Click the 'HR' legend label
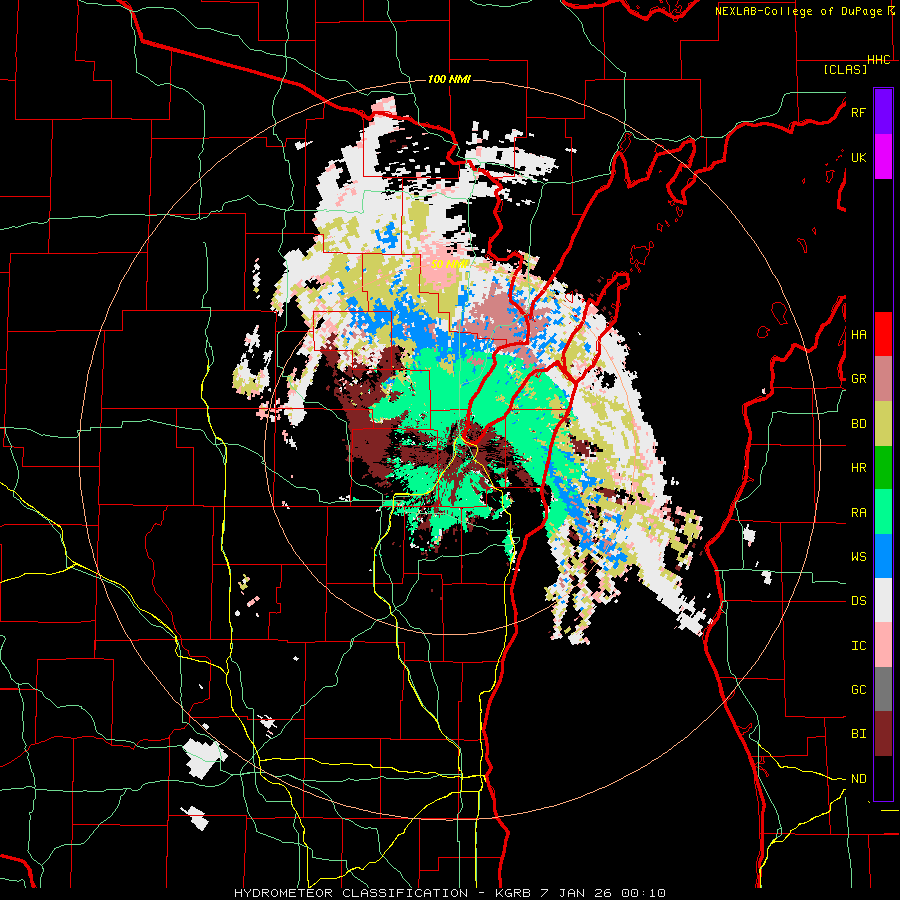 [858, 468]
